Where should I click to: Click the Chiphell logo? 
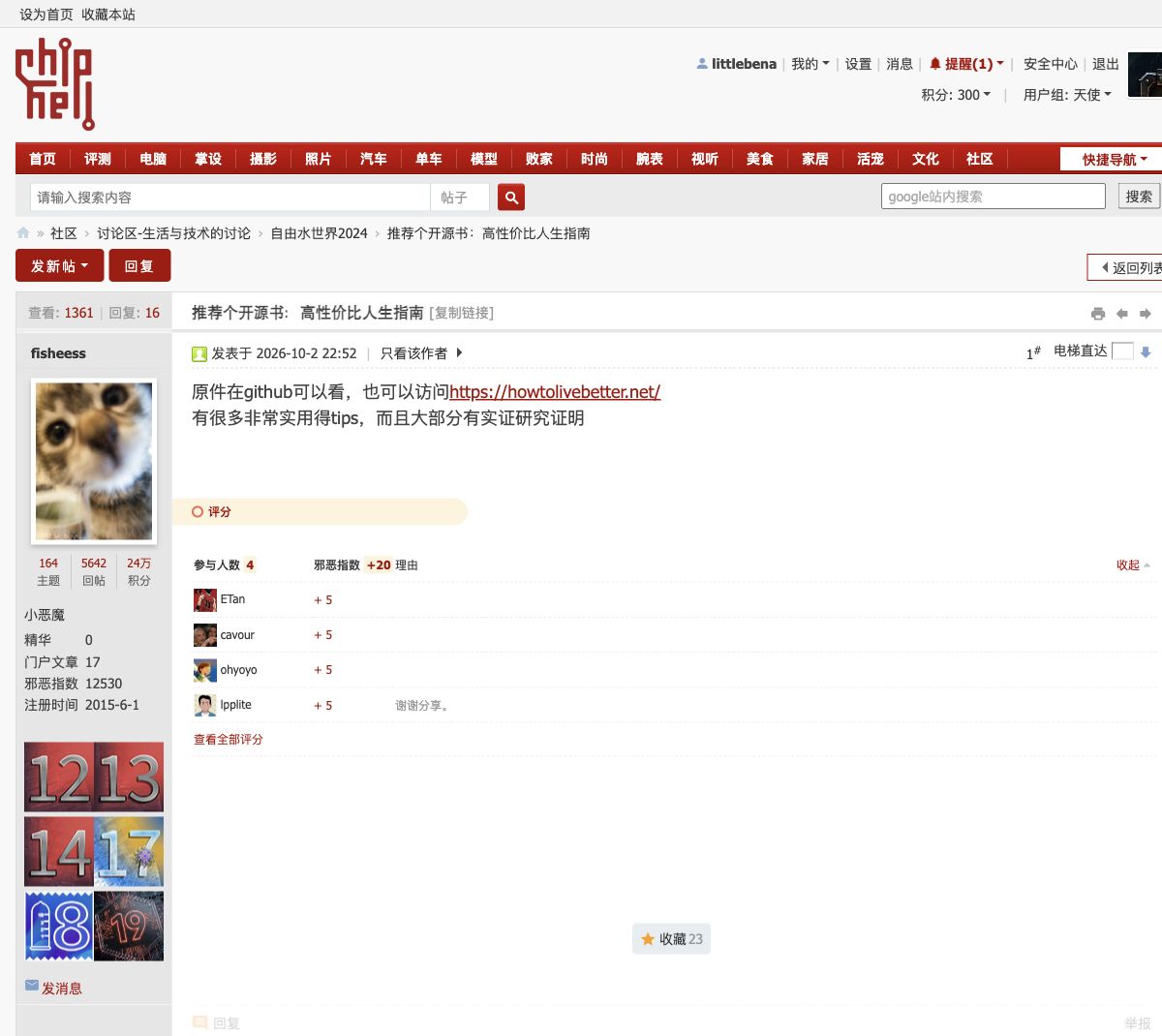pos(55,84)
